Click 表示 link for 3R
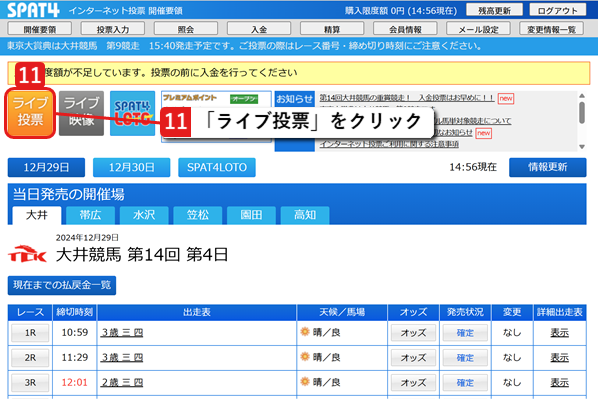Viewport: 599px width, 399px height. tap(559, 382)
